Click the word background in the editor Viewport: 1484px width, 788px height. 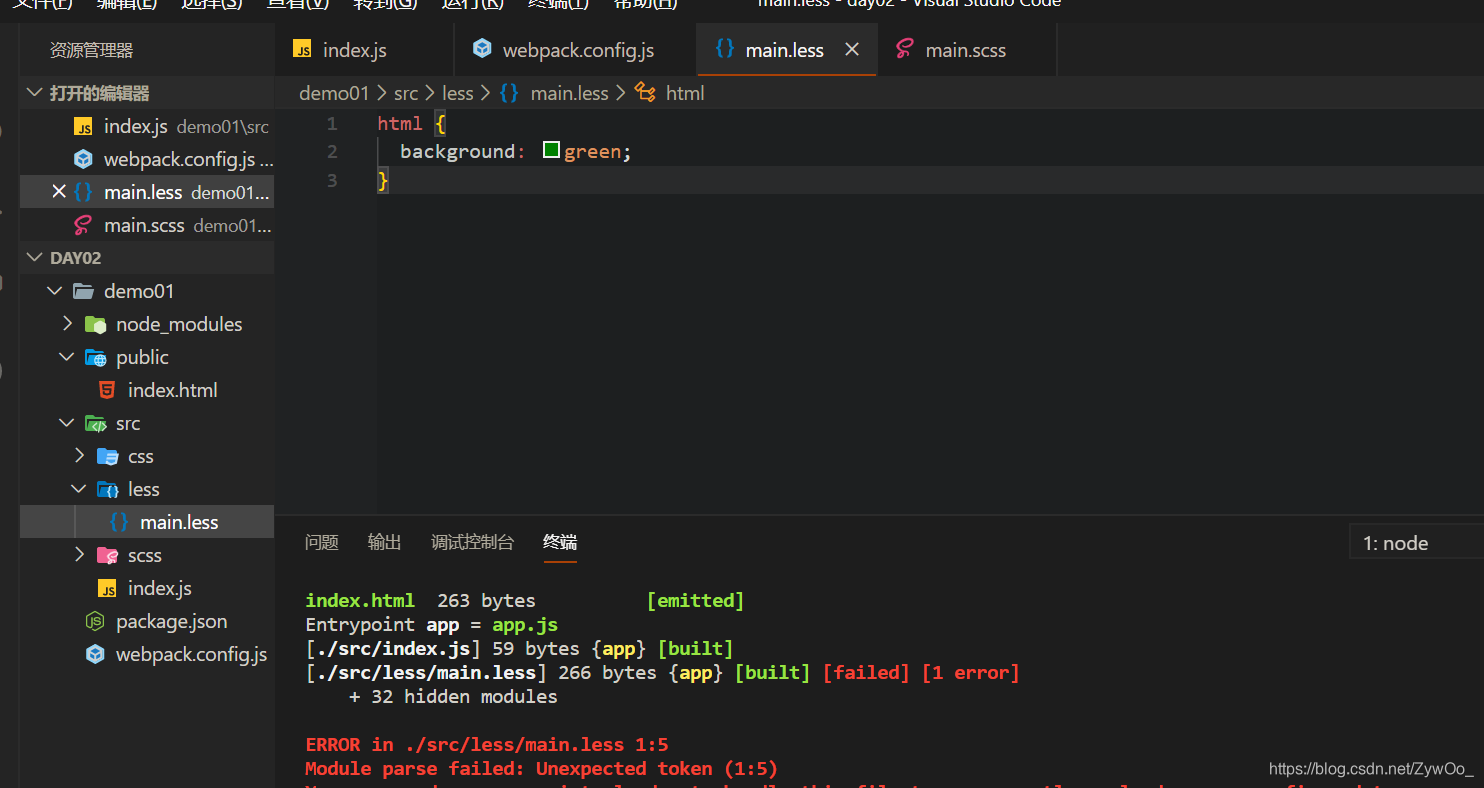pos(457,152)
